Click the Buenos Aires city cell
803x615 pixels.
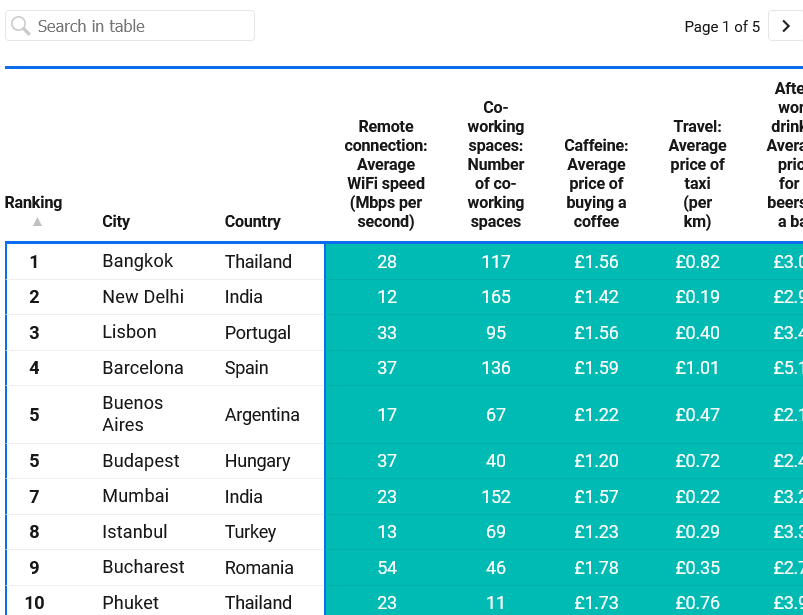pos(132,414)
